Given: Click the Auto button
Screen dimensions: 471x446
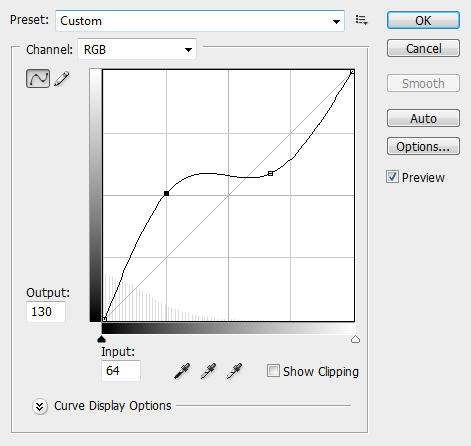Looking at the screenshot, I should pyautogui.click(x=423, y=118).
